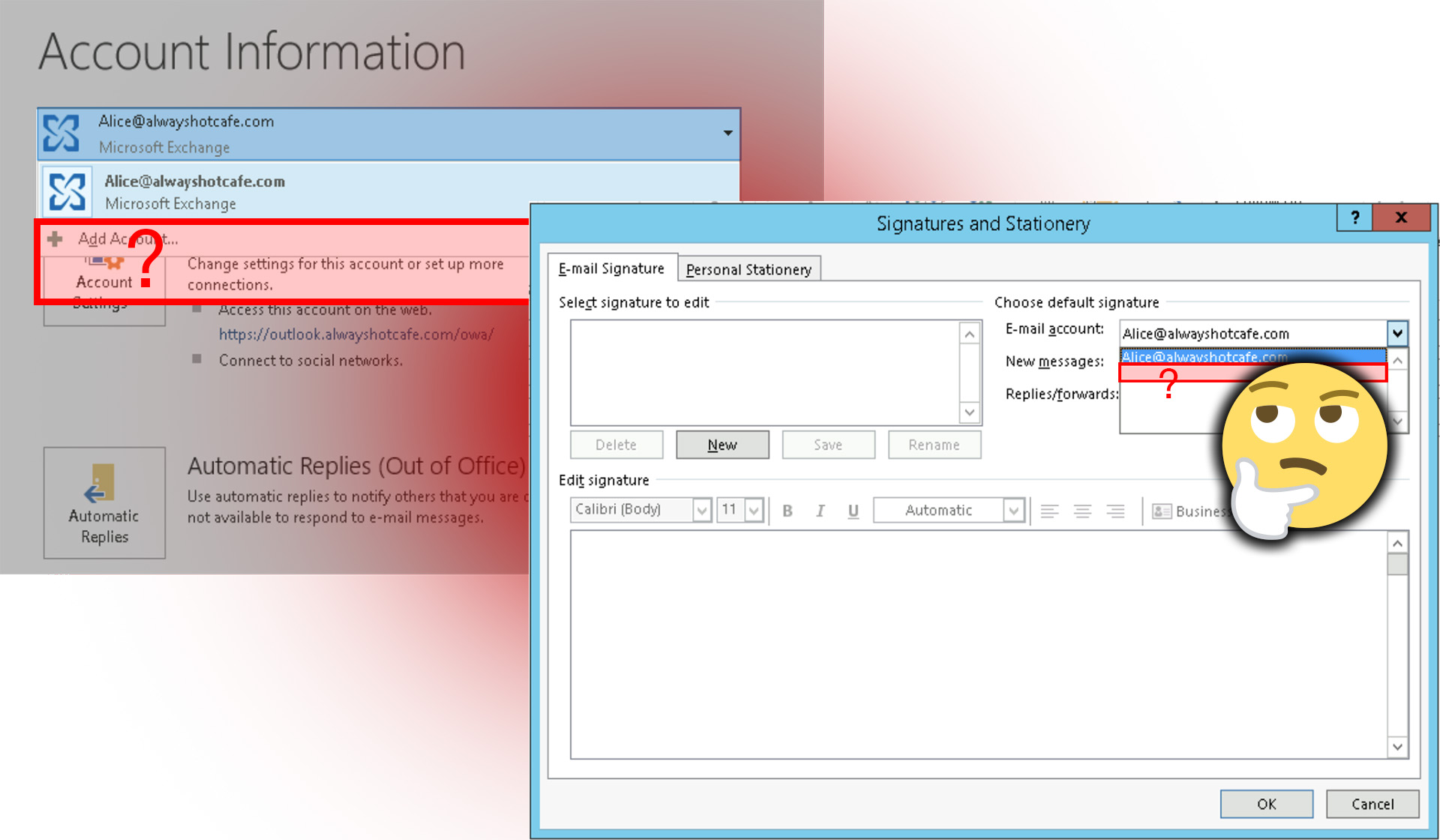Select the E-mail Signature tab
1440x840 pixels.
611,268
